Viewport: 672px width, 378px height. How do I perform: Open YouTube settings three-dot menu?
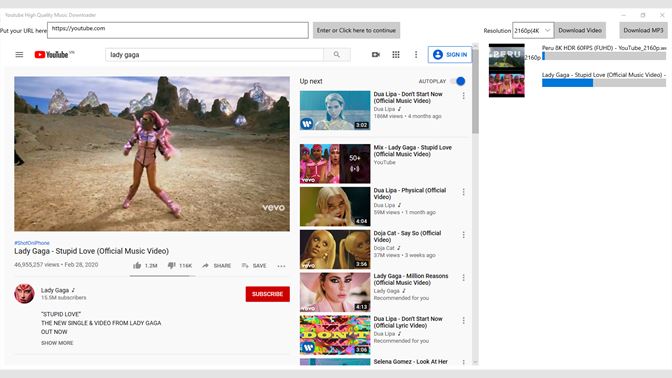click(416, 54)
